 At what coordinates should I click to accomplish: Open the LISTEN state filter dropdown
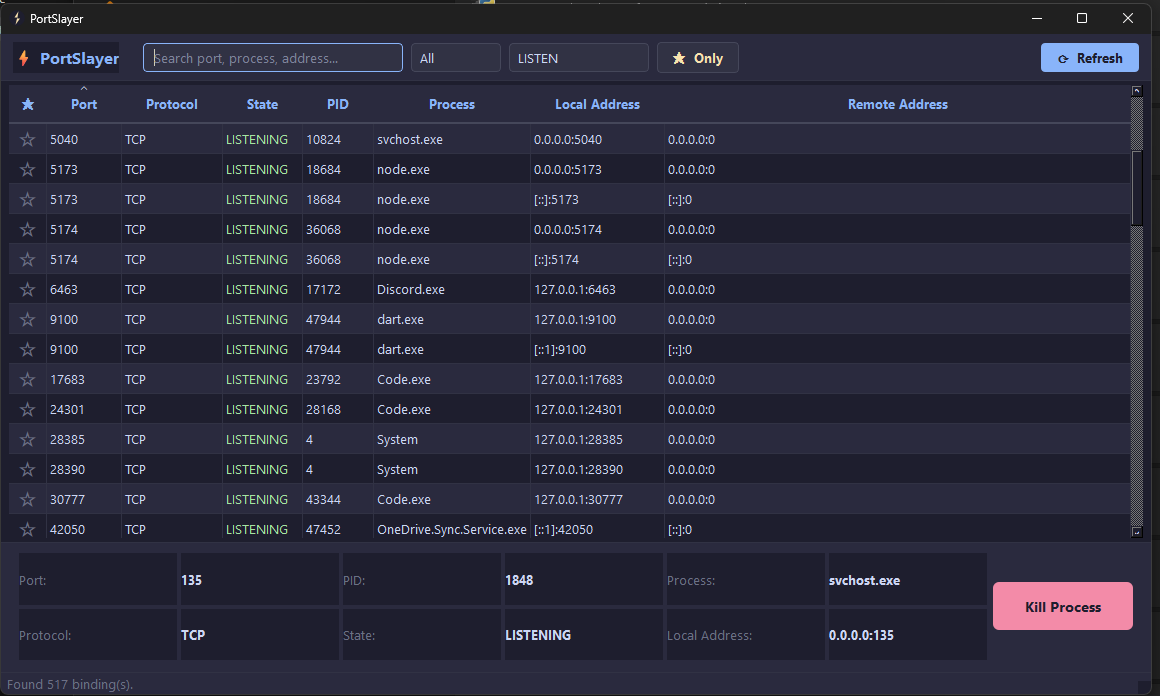coord(579,58)
